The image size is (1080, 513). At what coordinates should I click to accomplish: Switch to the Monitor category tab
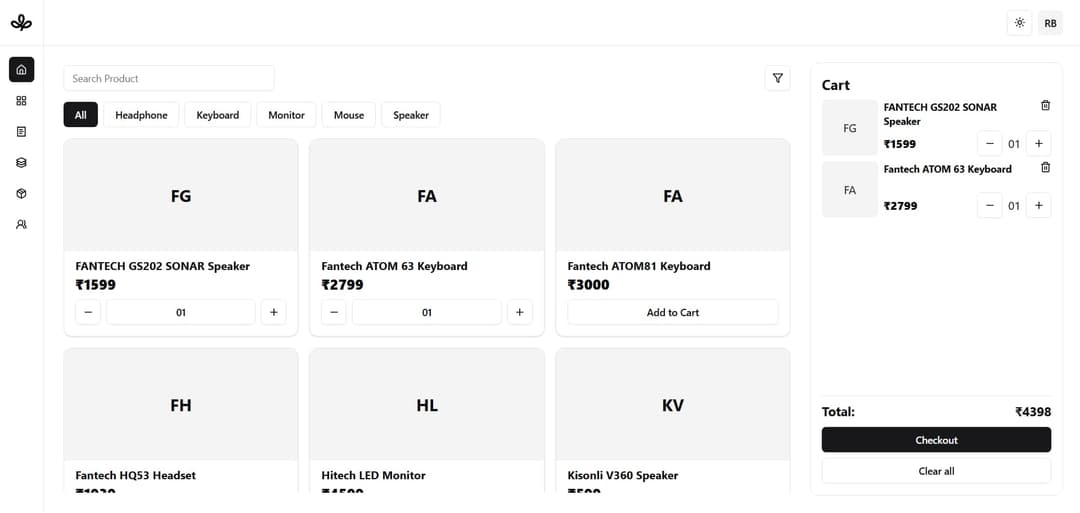click(x=286, y=115)
